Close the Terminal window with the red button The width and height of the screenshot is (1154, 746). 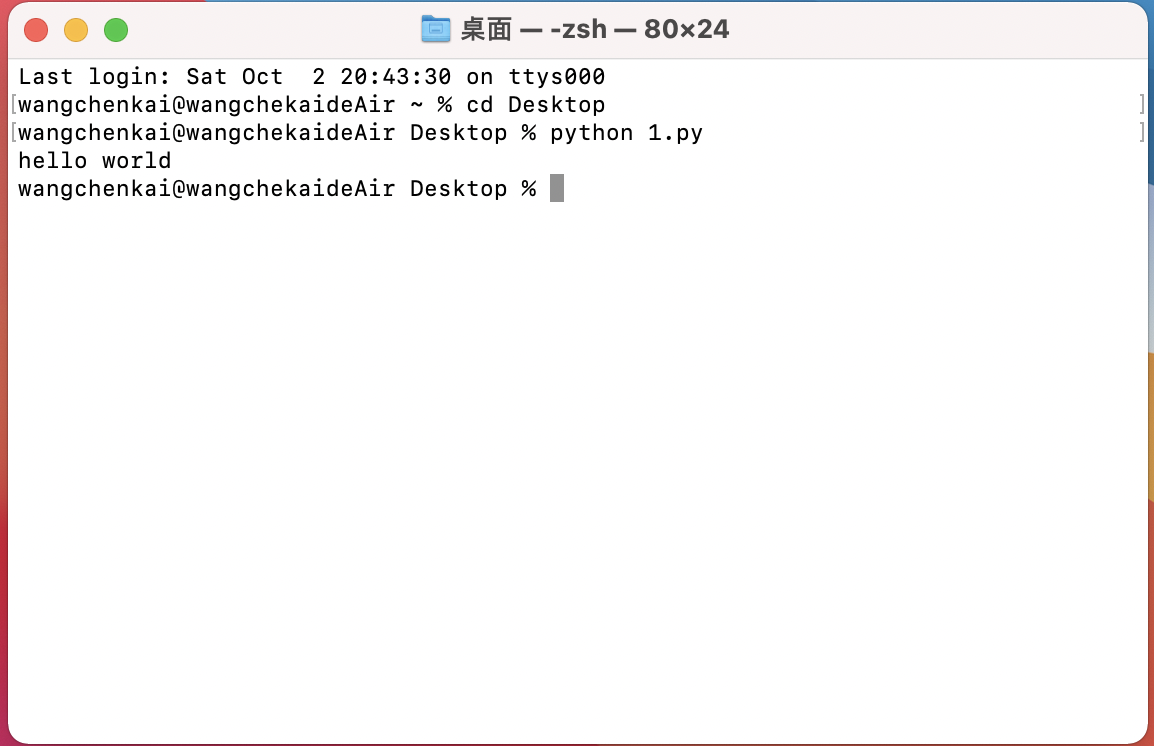tap(36, 30)
